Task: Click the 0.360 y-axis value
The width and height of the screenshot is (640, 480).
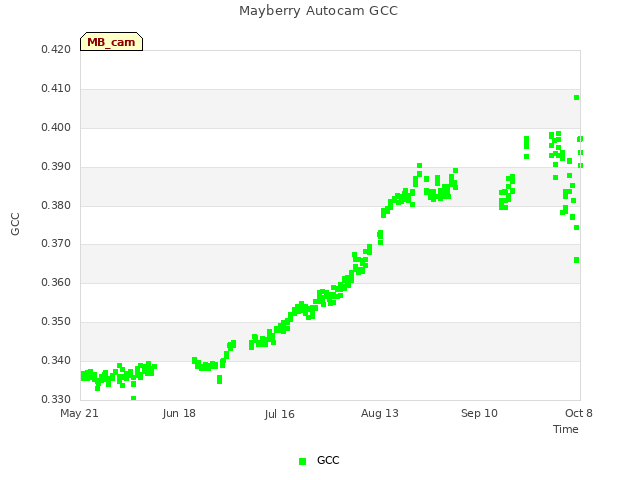Action: pos(56,282)
